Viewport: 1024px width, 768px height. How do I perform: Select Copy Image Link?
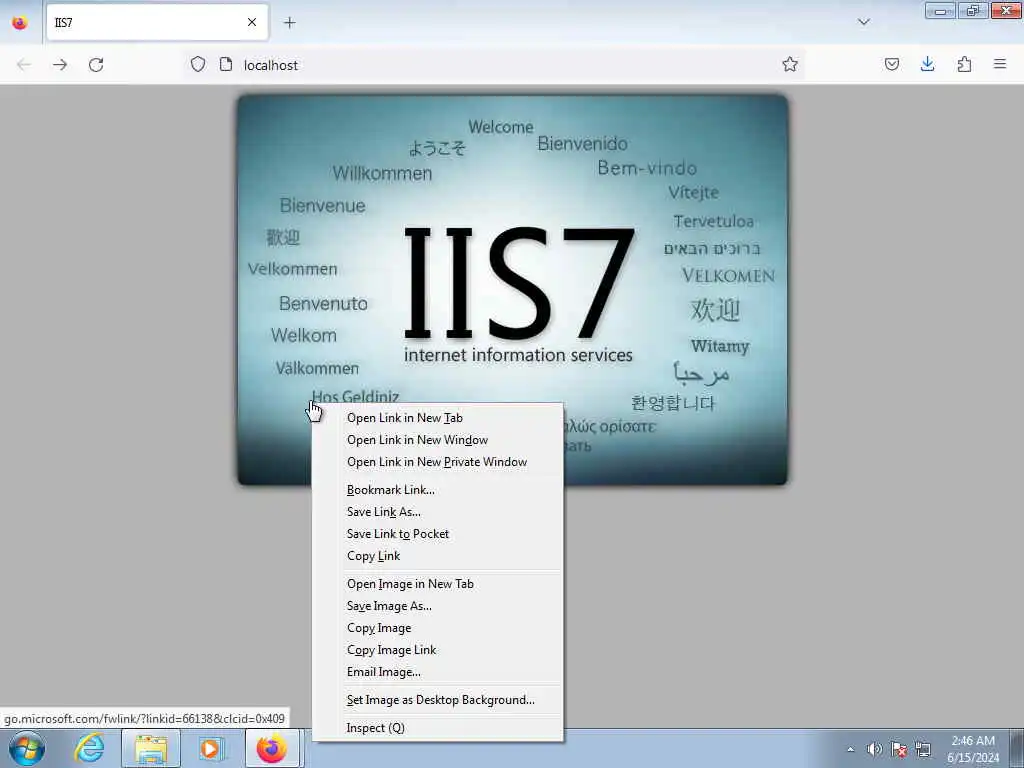pyautogui.click(x=438, y=650)
